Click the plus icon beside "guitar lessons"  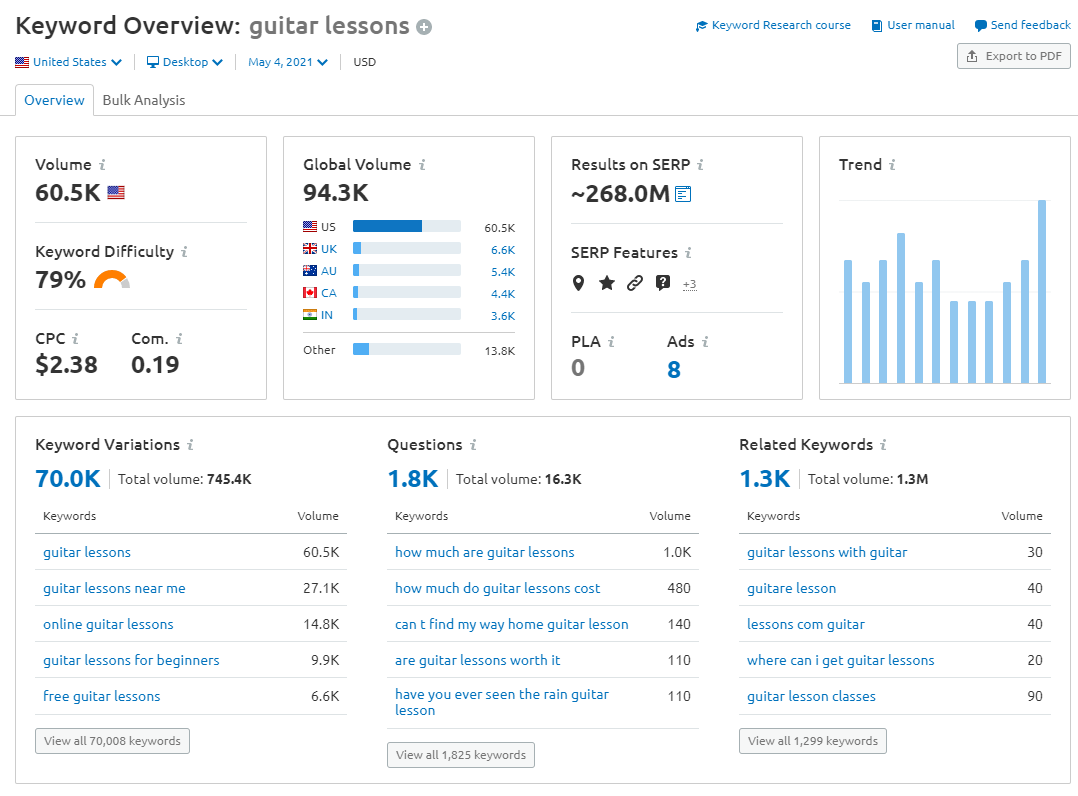click(423, 26)
